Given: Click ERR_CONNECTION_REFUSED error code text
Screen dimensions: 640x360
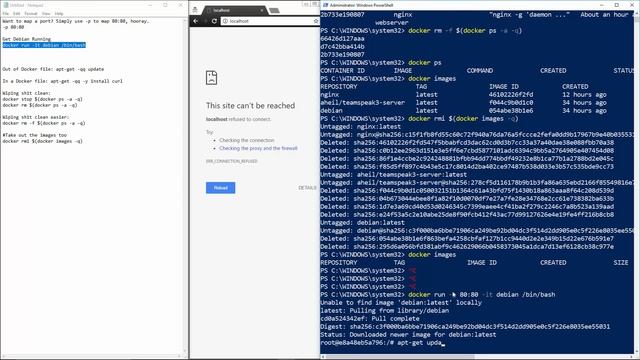Looking at the screenshot, I should click(x=231, y=161).
